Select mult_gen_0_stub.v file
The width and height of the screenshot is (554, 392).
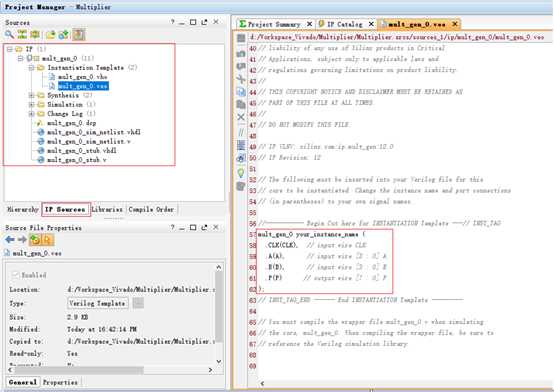click(76, 160)
